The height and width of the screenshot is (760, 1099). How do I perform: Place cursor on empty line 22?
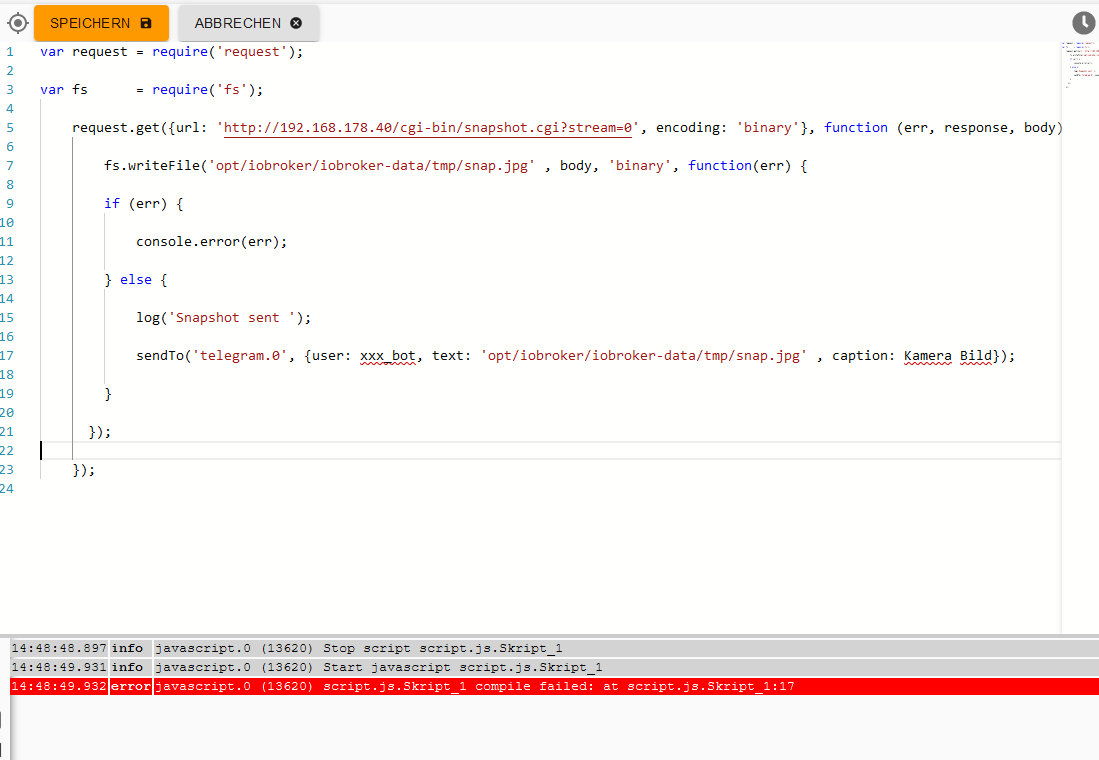coord(550,451)
